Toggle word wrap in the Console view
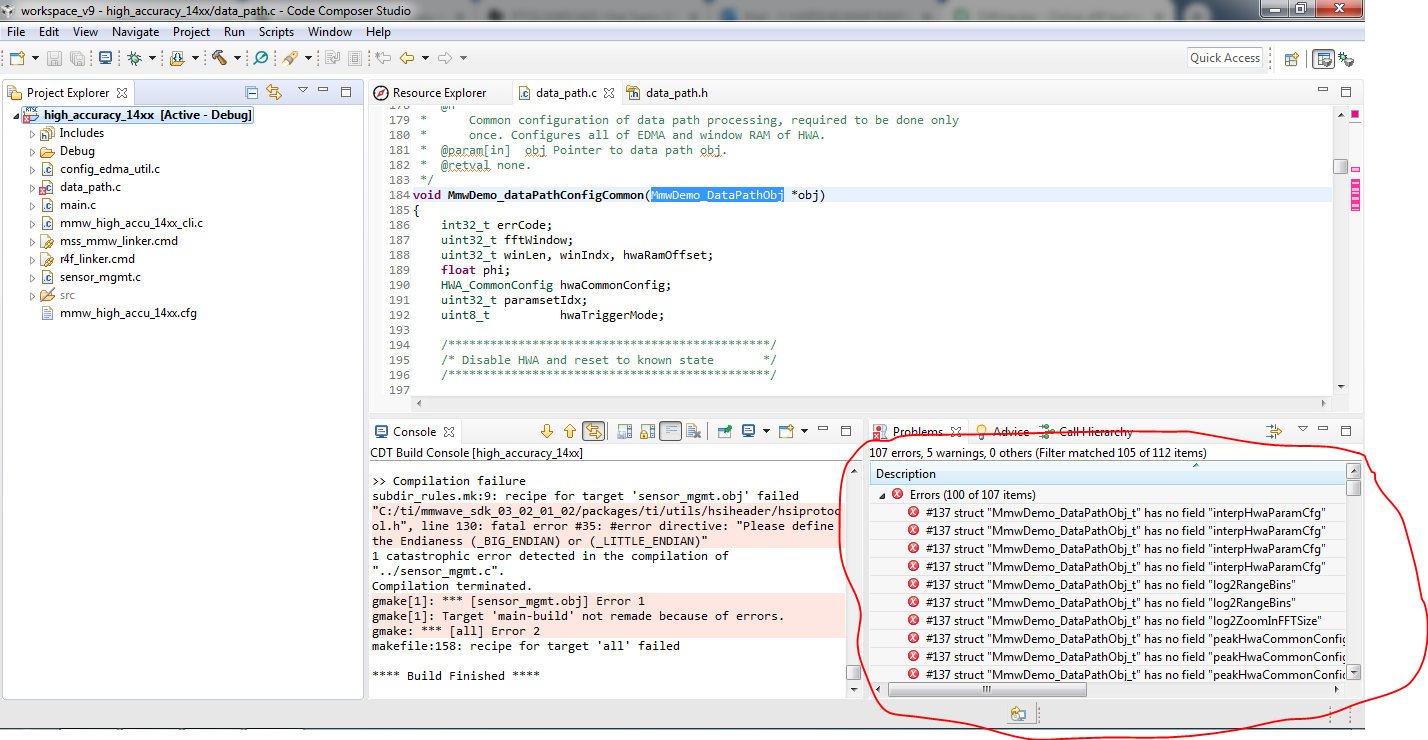This screenshot has height=740, width=1428. (671, 431)
